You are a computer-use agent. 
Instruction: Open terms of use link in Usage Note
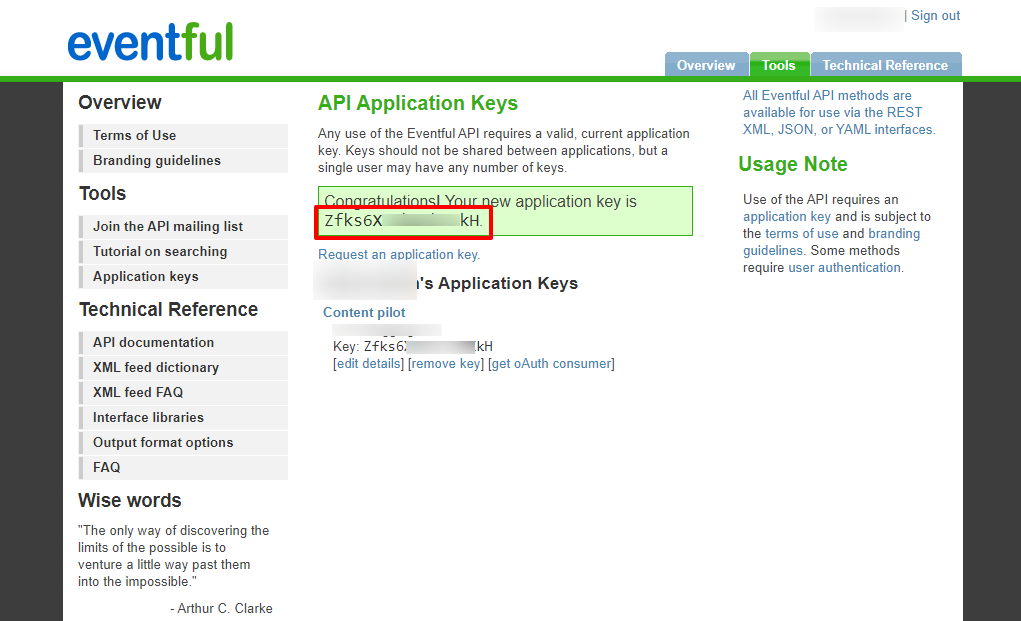tap(802, 234)
